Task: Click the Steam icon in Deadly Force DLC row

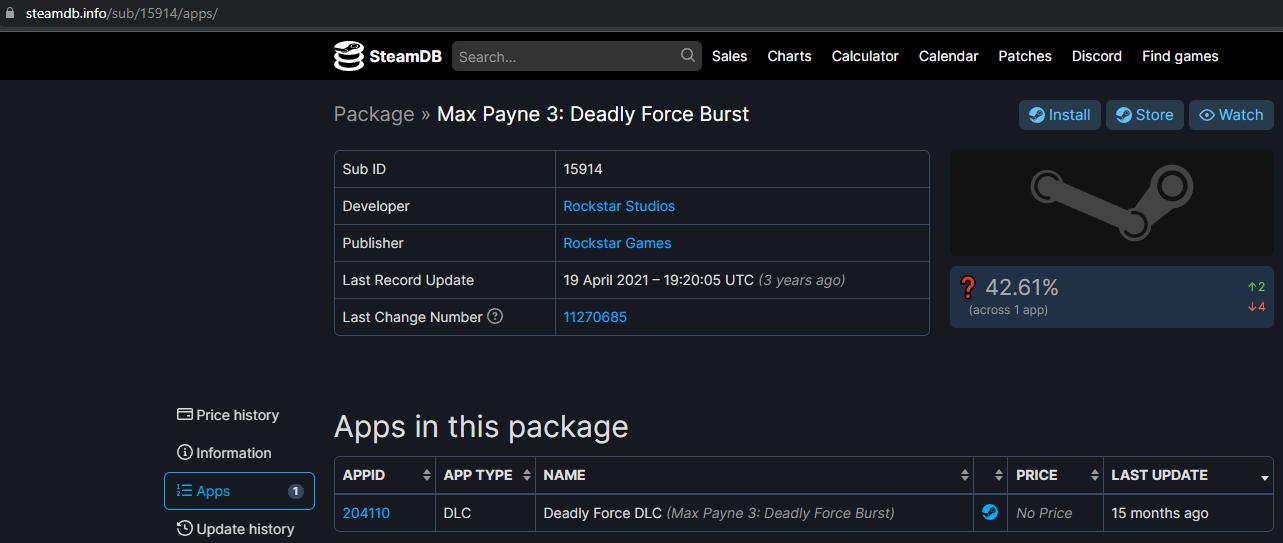Action: tap(989, 513)
